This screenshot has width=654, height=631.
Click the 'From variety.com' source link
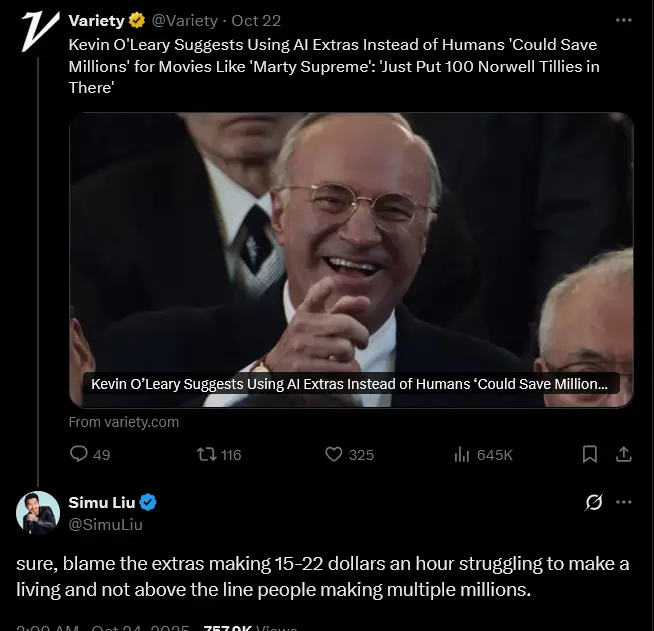[124, 422]
